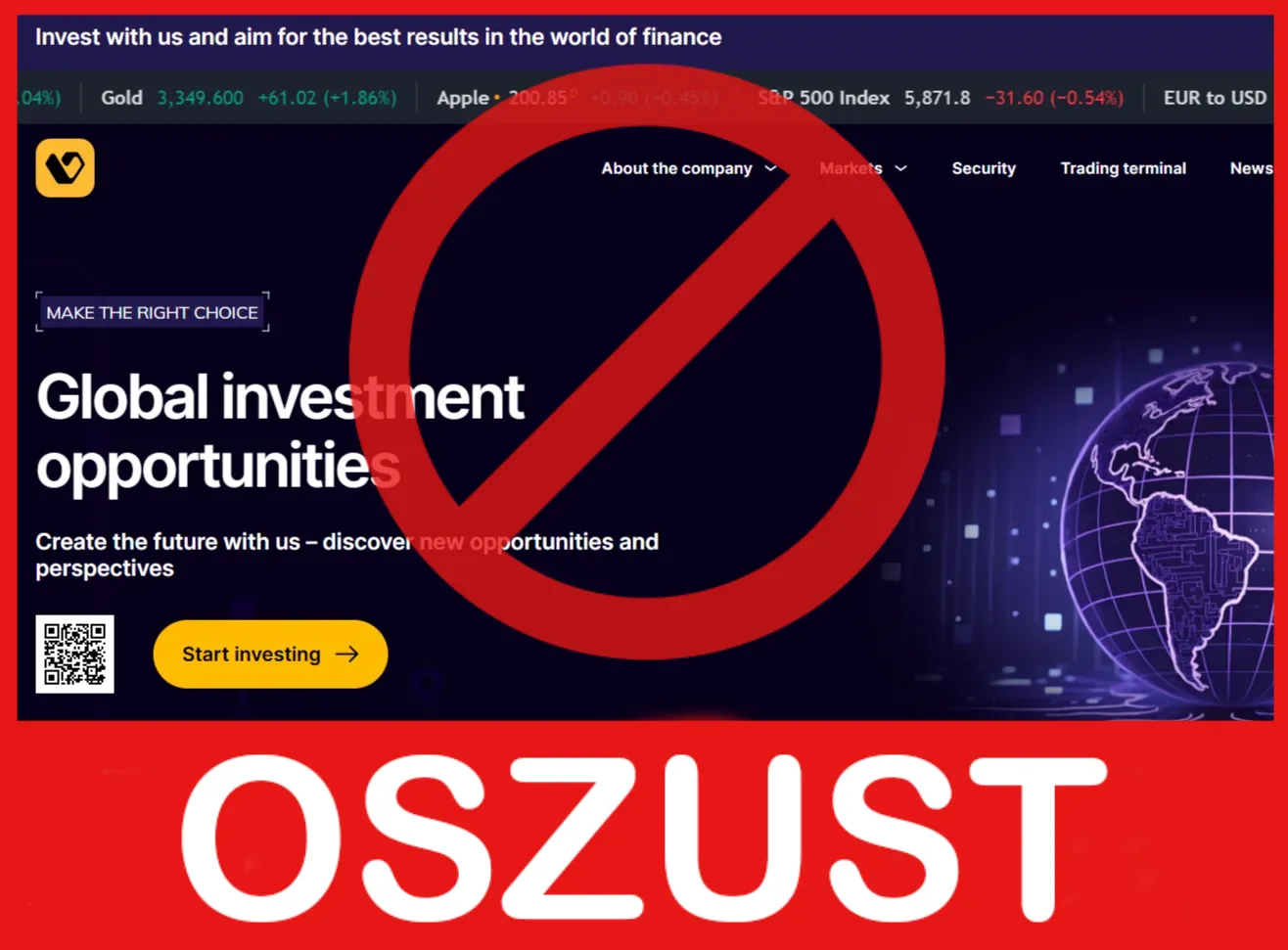Click the arrow inside Start investing button
1288x950 pixels.
347,655
